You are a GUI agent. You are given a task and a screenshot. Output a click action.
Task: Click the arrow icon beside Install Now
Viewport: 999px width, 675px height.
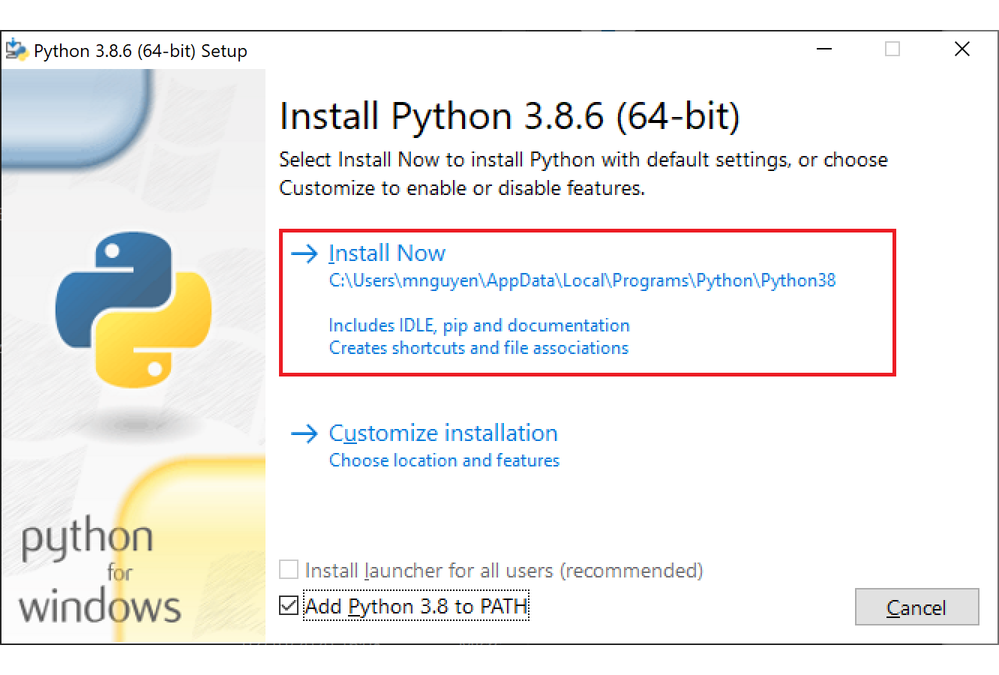303,254
